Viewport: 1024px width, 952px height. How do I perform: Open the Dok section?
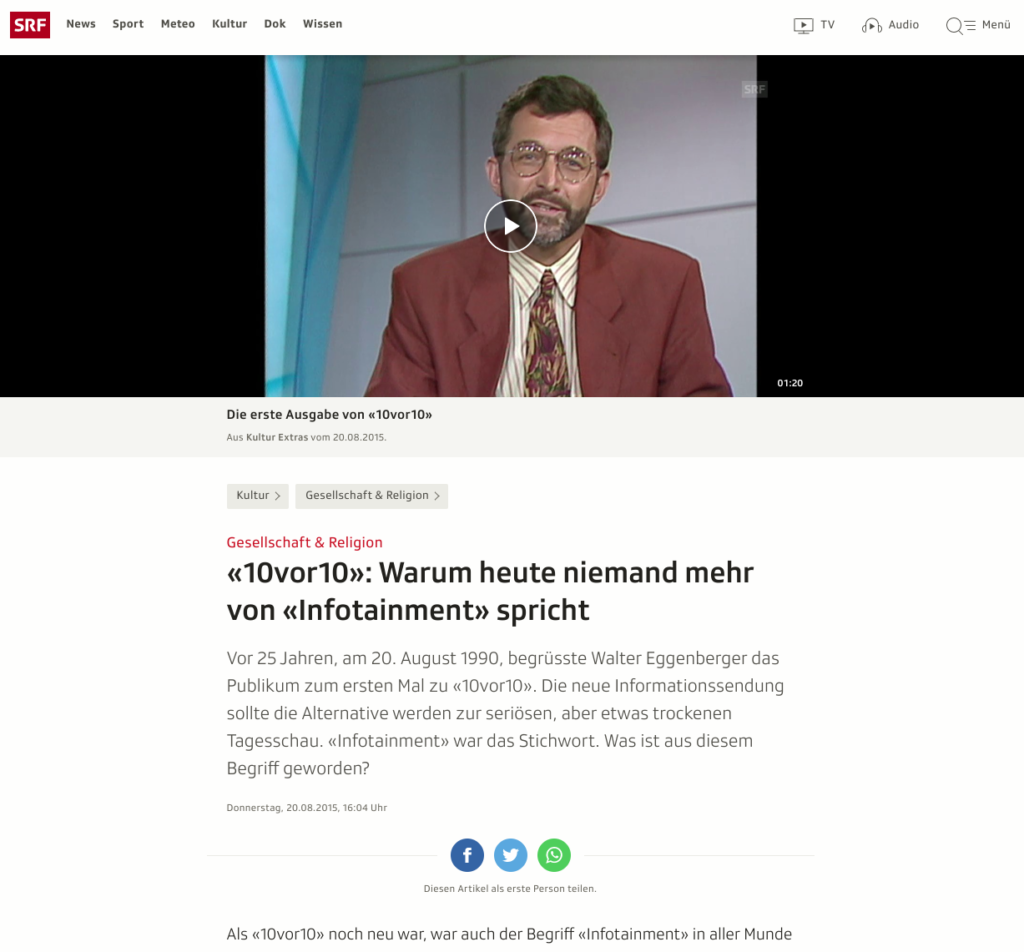[x=275, y=24]
